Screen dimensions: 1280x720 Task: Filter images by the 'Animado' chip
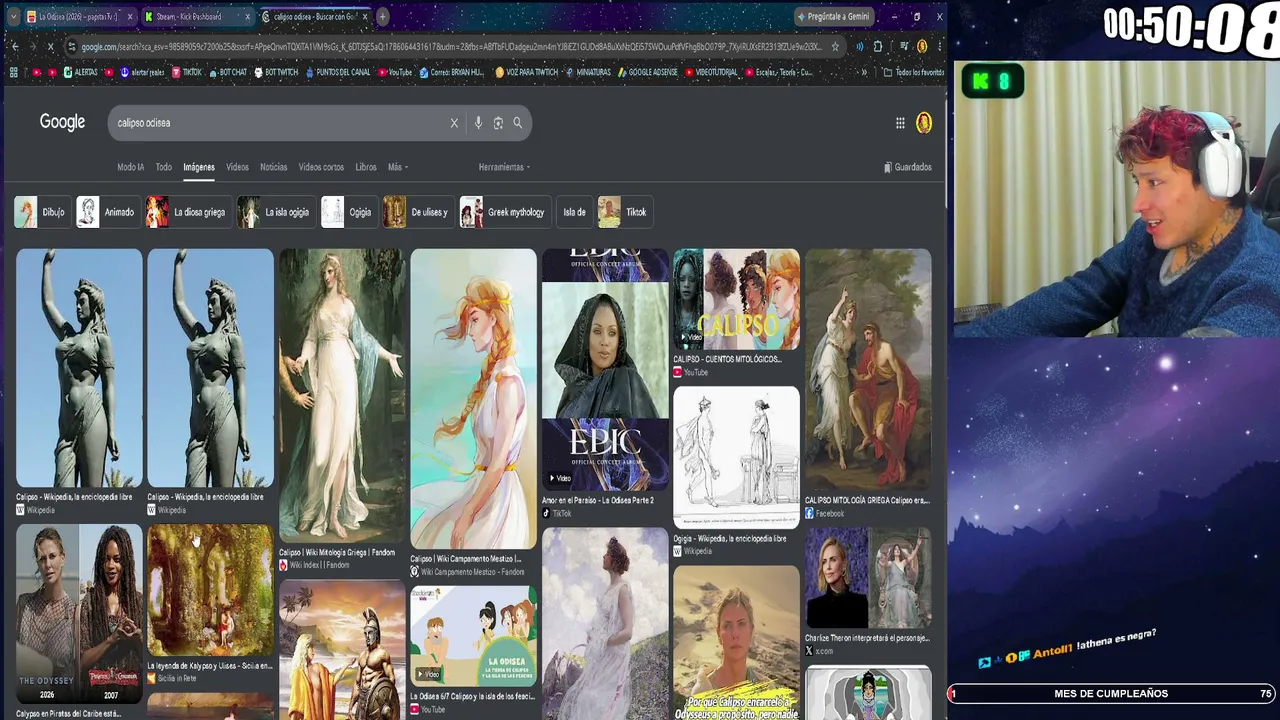tap(106, 212)
